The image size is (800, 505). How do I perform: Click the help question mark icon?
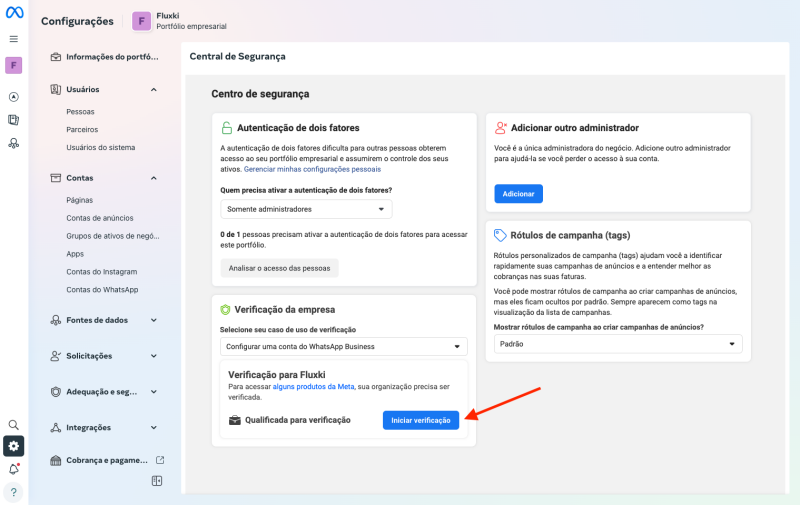click(14, 492)
